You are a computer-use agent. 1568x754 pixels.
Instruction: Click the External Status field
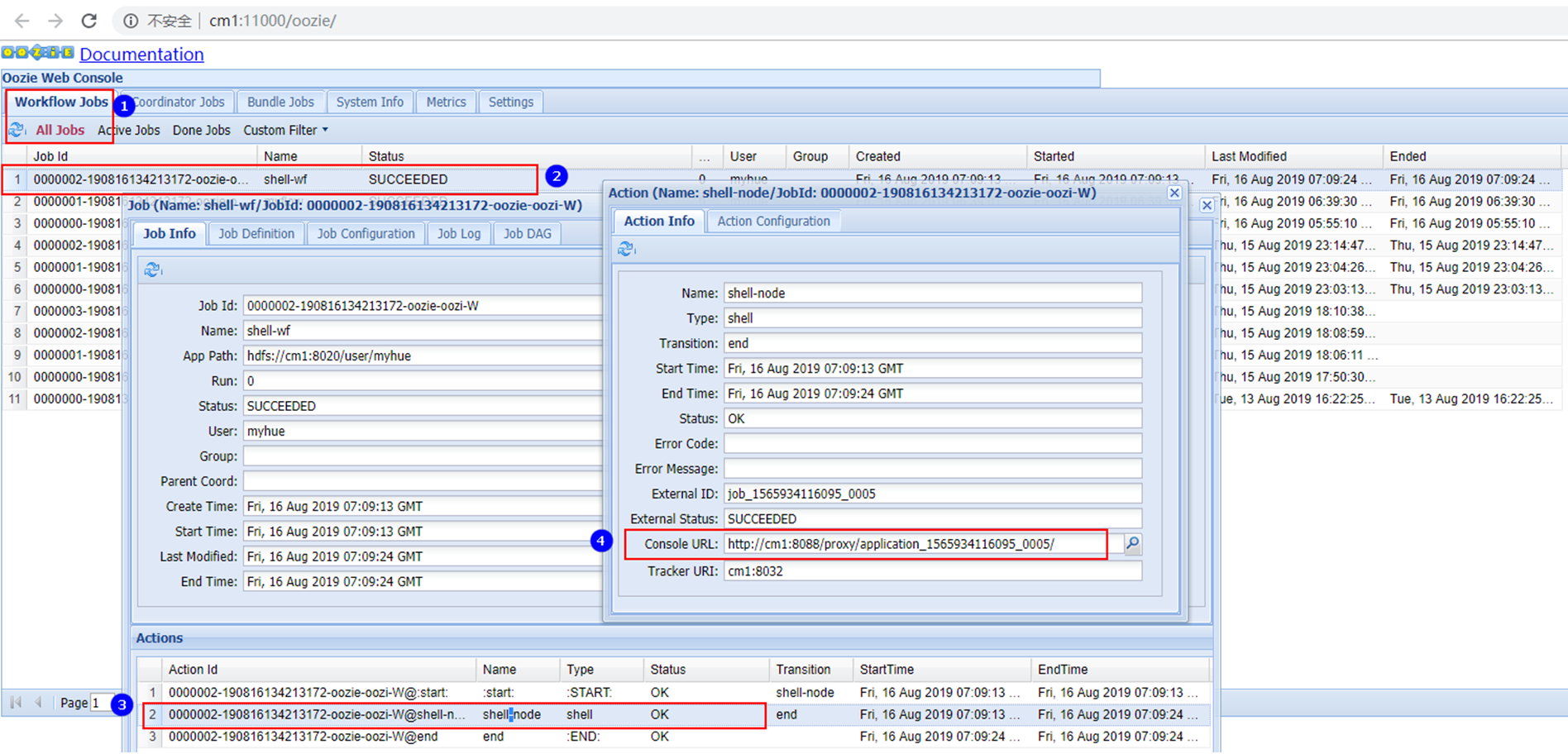coord(933,519)
